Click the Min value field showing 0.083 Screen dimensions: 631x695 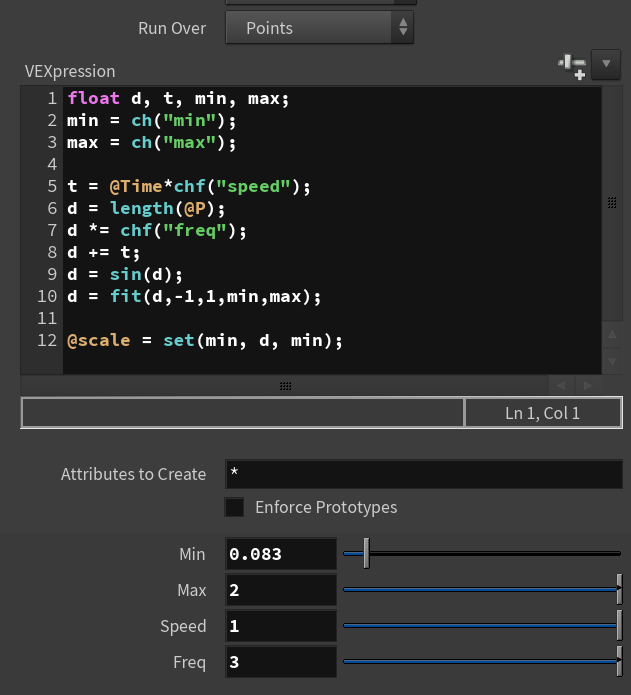[281, 554]
